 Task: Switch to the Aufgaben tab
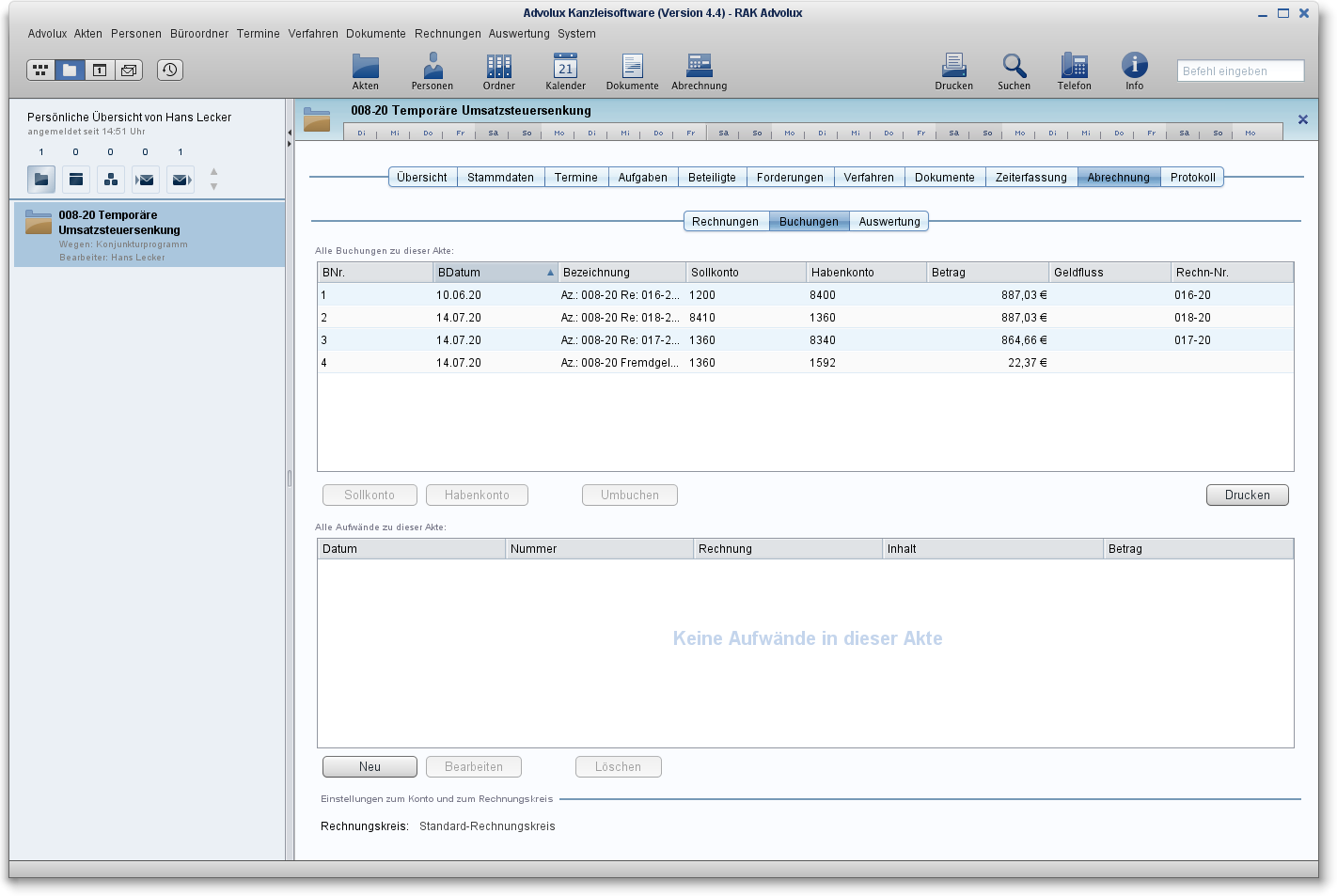[643, 178]
